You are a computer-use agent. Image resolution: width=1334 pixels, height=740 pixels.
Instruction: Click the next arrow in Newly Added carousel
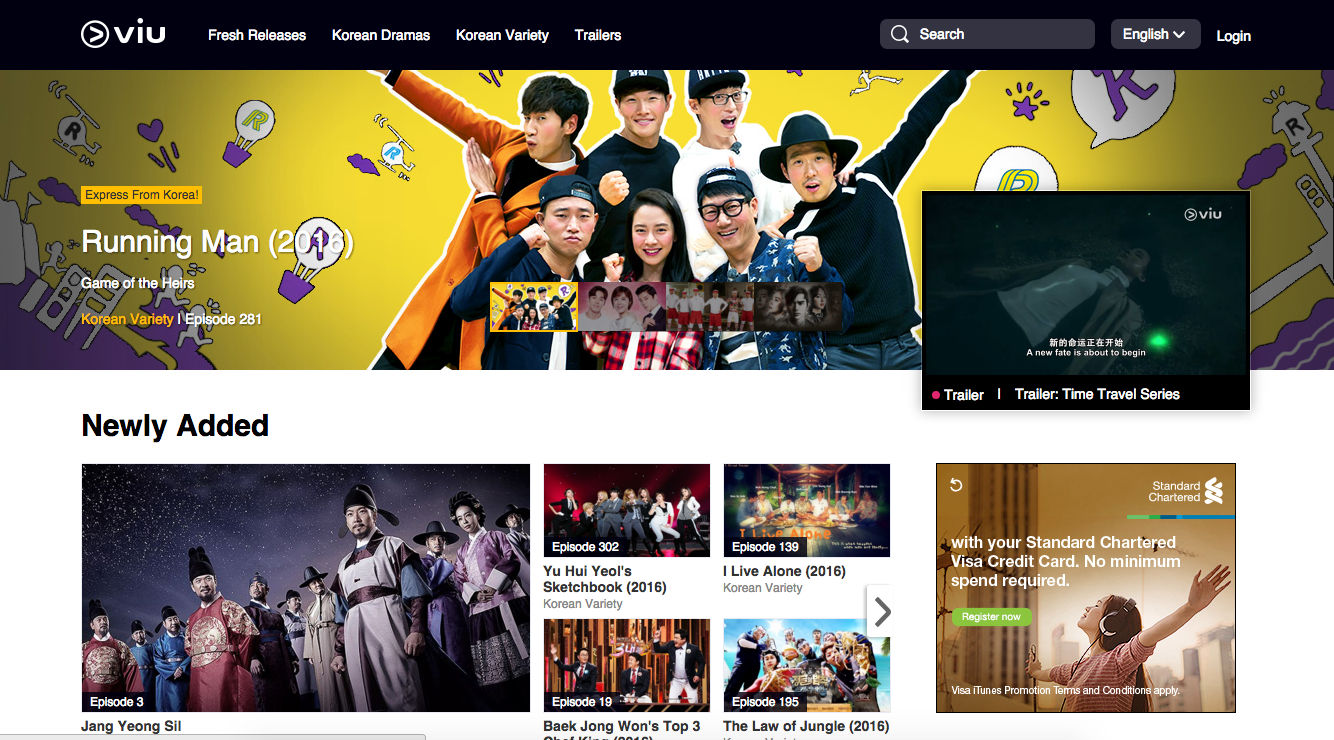coord(881,611)
